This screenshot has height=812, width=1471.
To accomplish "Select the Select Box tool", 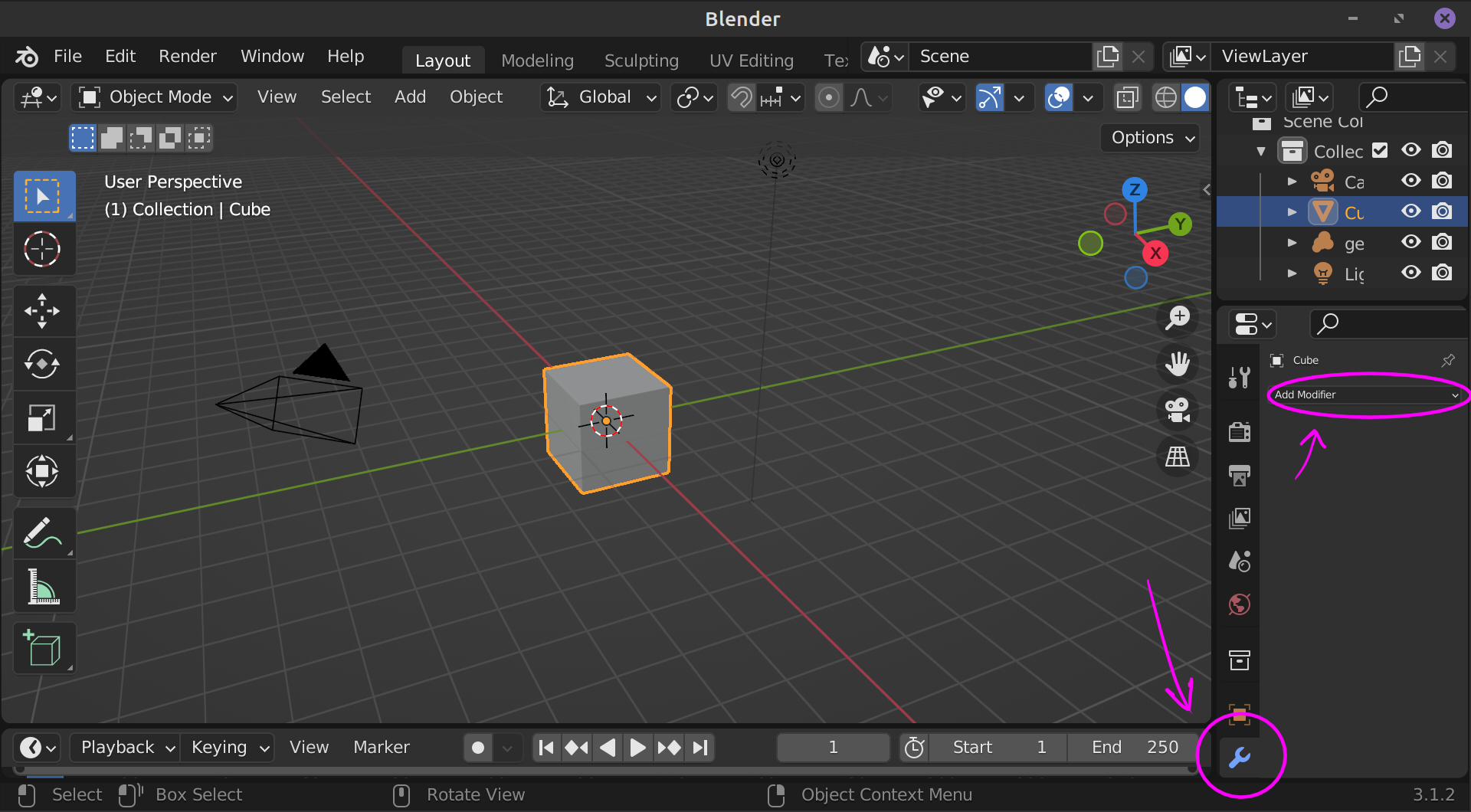I will tap(44, 196).
